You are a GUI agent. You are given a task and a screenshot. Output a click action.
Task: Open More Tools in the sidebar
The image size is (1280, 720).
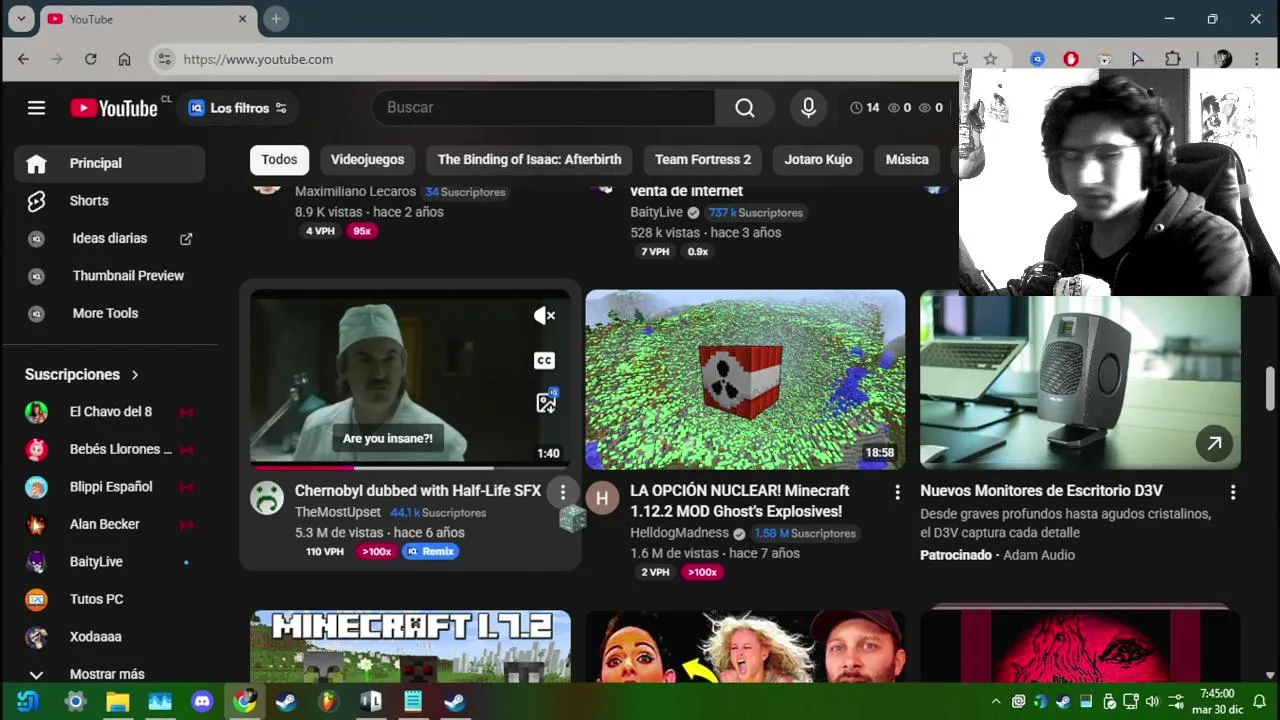tap(110, 313)
